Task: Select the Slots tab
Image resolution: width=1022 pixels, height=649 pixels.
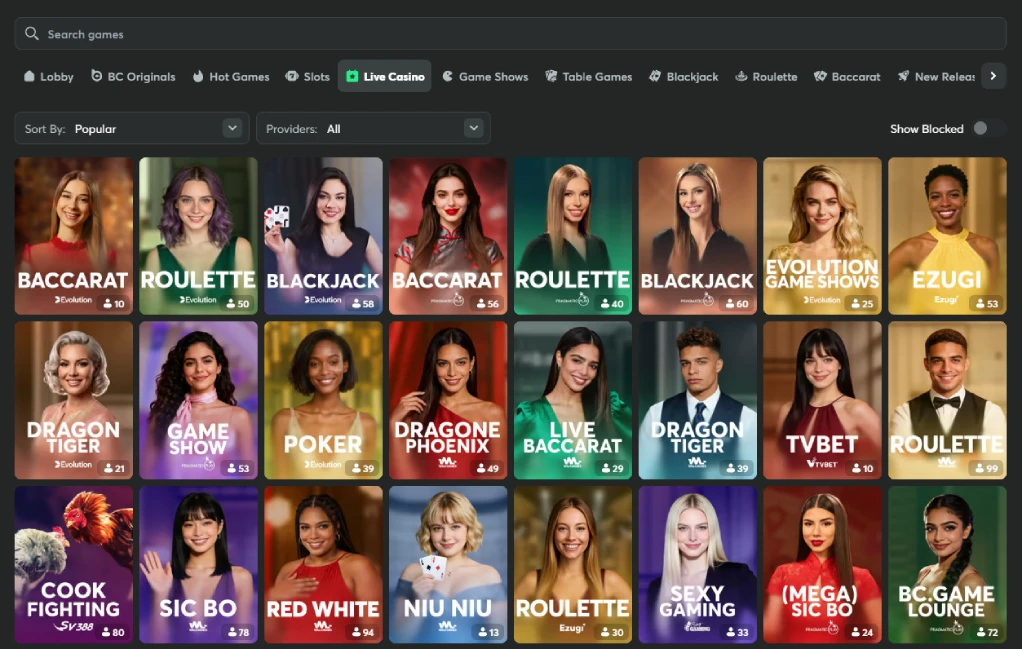Action: pyautogui.click(x=308, y=76)
